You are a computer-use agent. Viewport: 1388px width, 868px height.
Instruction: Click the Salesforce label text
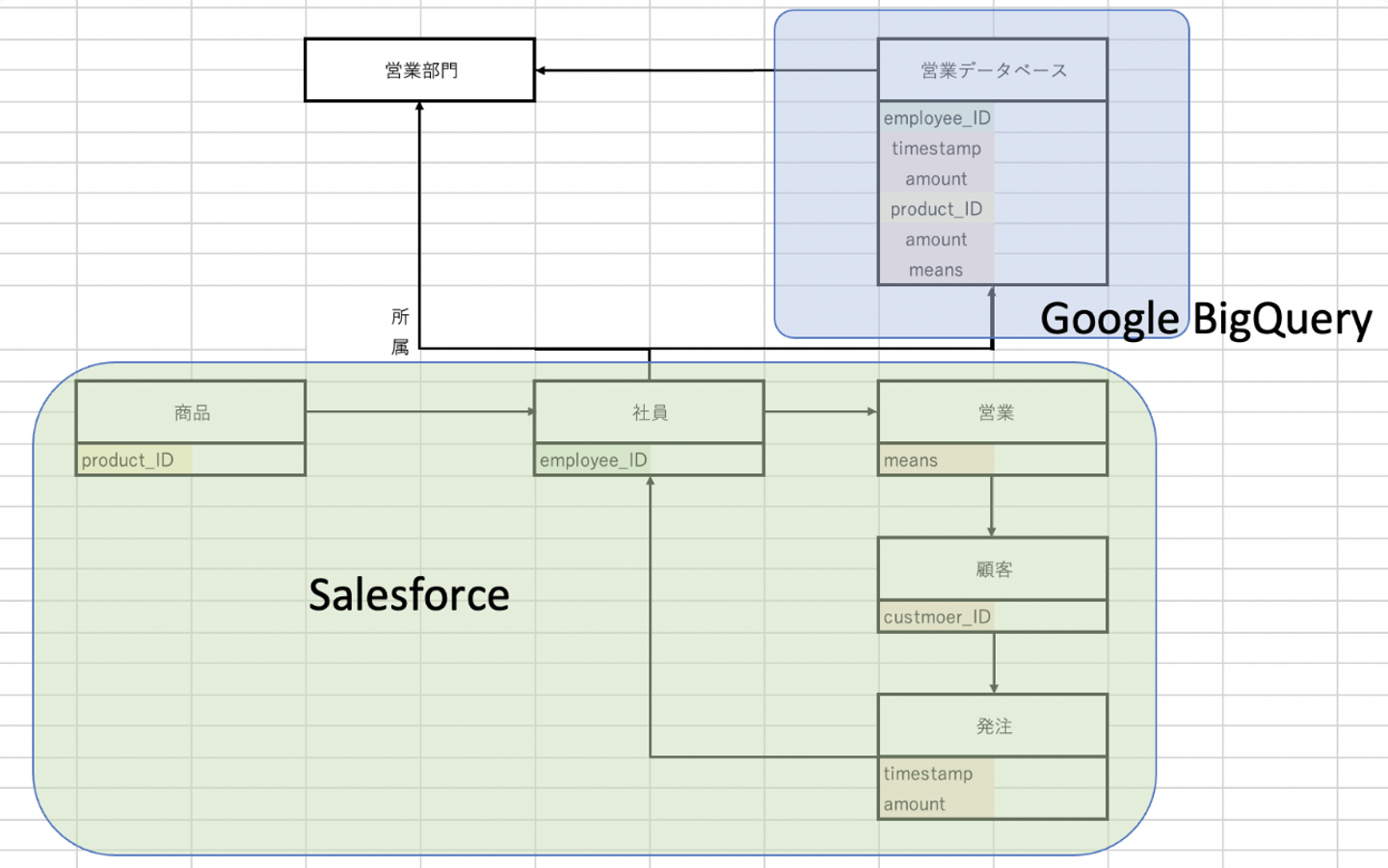coord(409,594)
